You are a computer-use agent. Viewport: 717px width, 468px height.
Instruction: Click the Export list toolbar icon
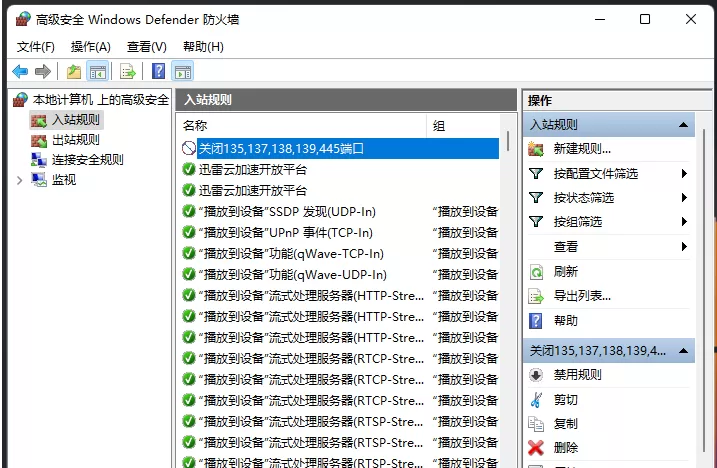[x=128, y=71]
